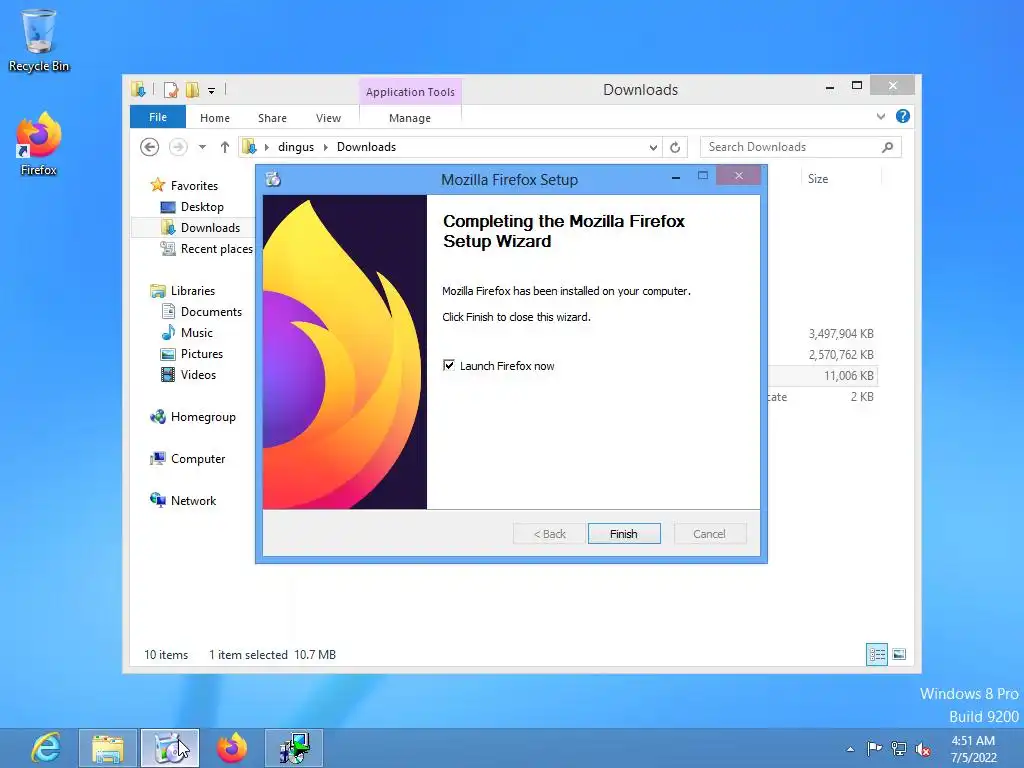Image resolution: width=1024 pixels, height=768 pixels.
Task: Open the Documents library
Action: tap(211, 312)
